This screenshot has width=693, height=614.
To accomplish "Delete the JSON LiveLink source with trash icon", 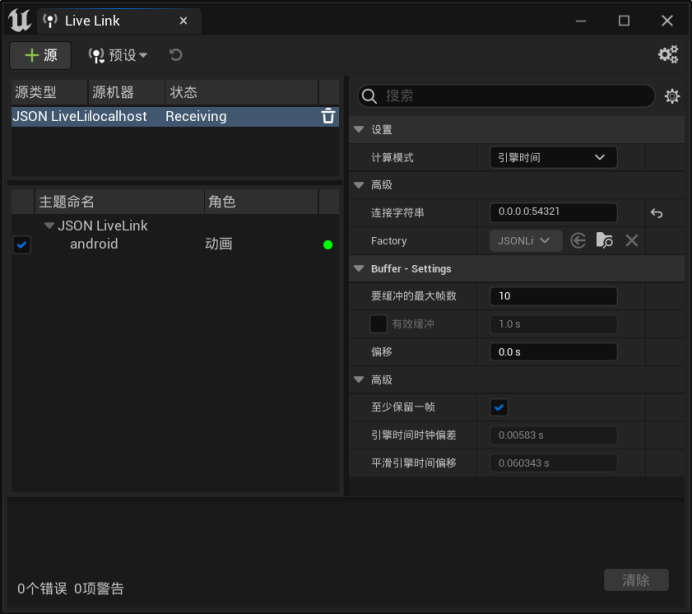I will [x=328, y=116].
